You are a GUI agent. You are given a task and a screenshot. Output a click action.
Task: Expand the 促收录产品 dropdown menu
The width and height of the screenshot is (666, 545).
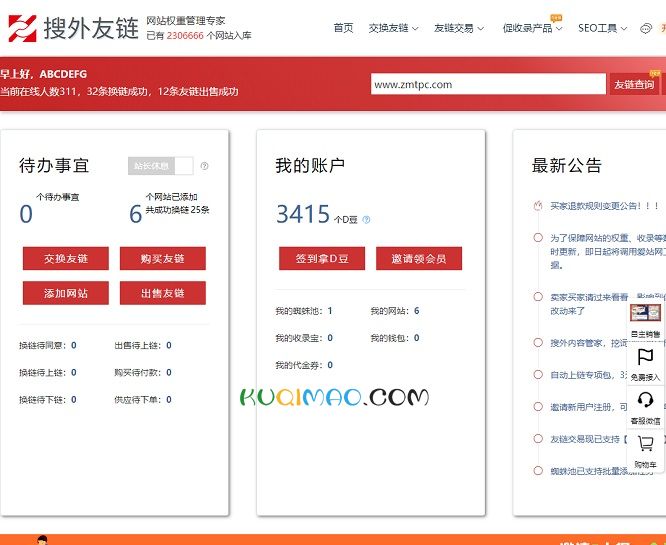(531, 28)
